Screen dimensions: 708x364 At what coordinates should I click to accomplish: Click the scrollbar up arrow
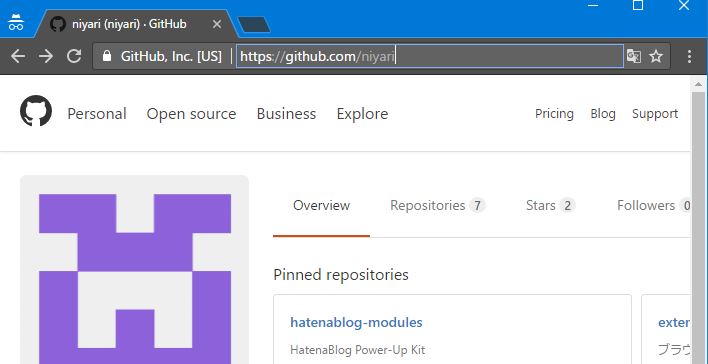point(698,84)
